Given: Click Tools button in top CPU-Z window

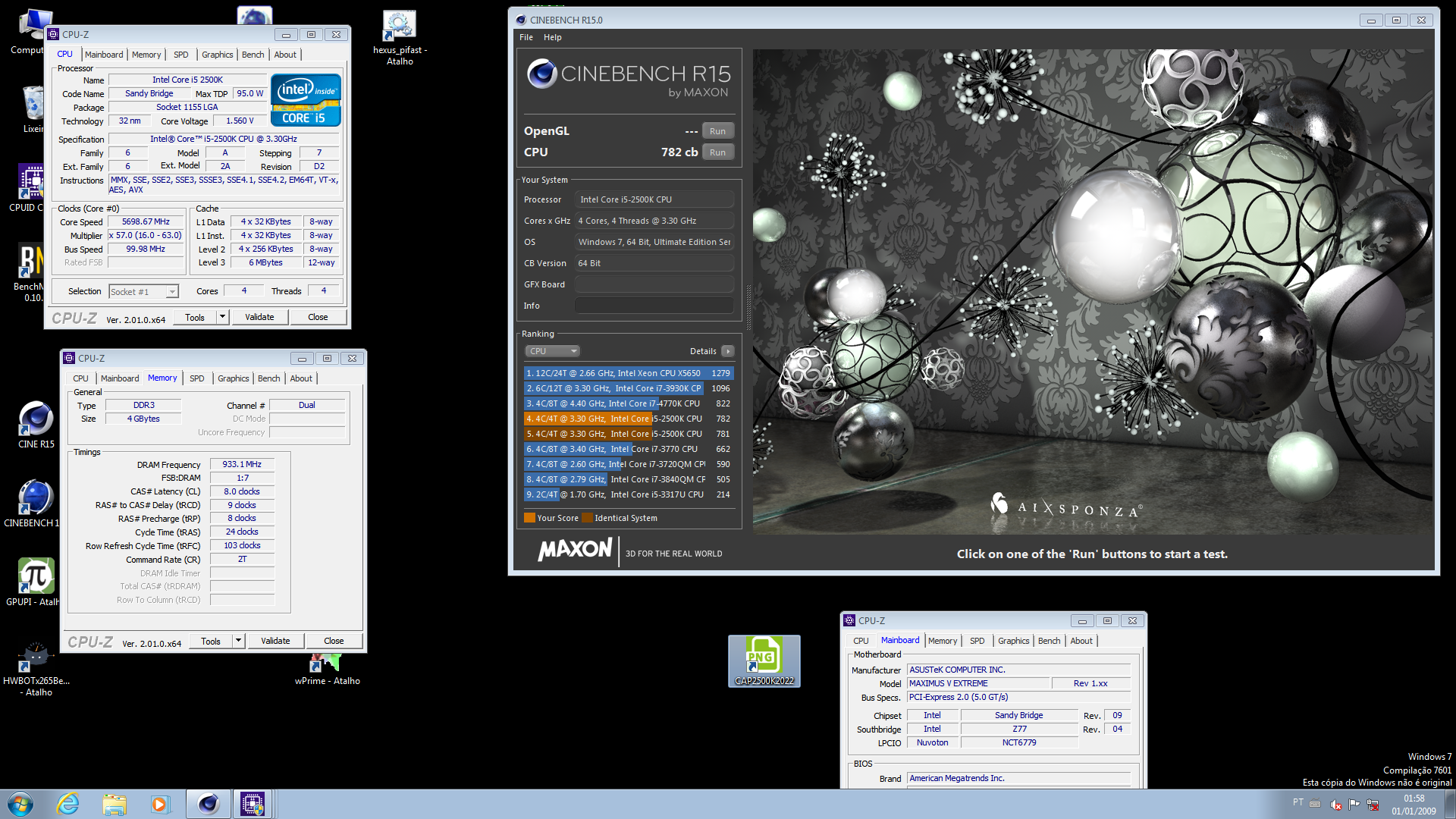Looking at the screenshot, I should tap(195, 317).
